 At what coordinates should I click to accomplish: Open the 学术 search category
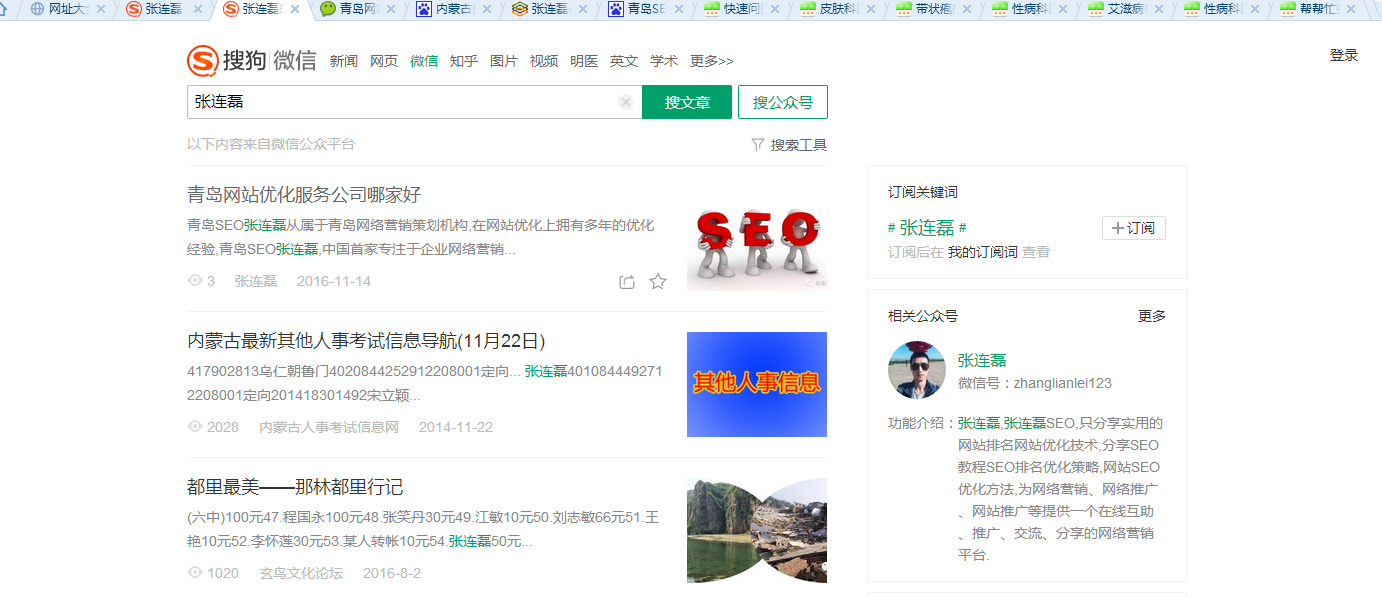(x=664, y=61)
